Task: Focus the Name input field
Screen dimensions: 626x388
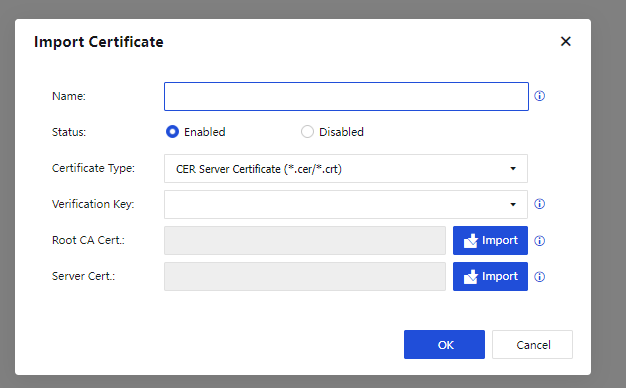Action: coord(347,96)
